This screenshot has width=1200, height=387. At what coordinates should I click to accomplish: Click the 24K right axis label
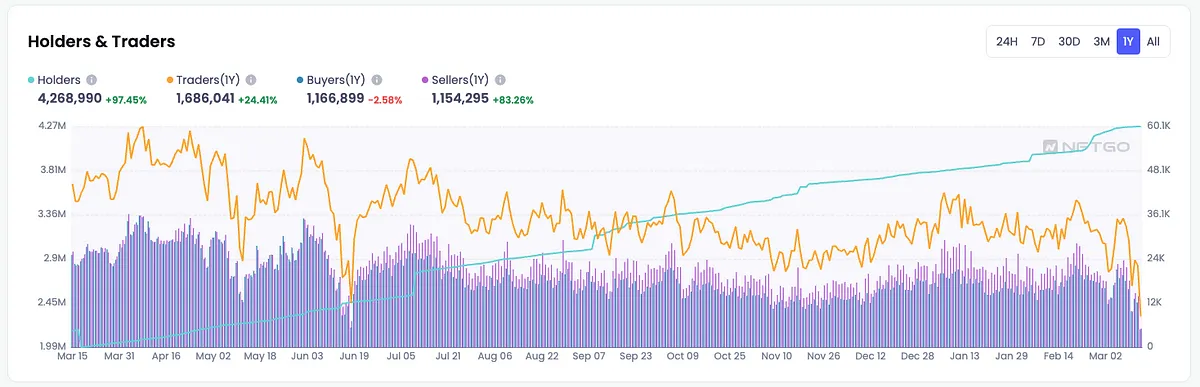click(1157, 258)
